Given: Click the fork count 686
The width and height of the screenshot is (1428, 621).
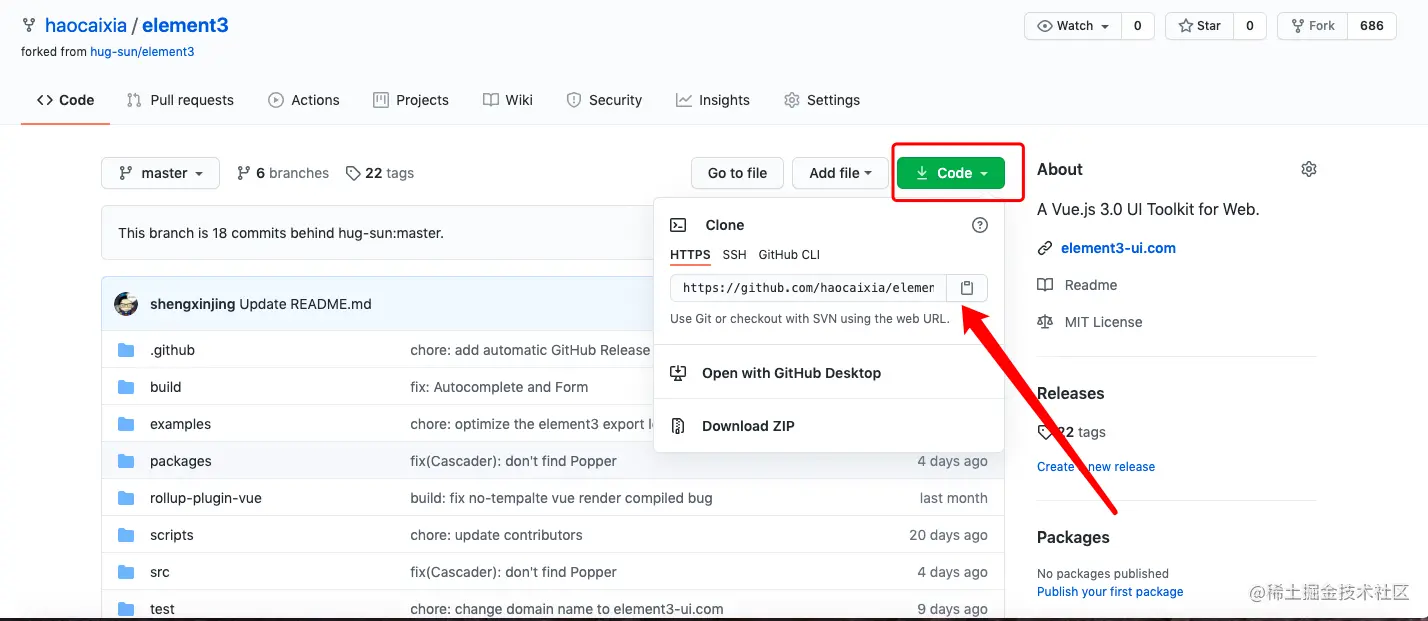Looking at the screenshot, I should coord(1371,26).
